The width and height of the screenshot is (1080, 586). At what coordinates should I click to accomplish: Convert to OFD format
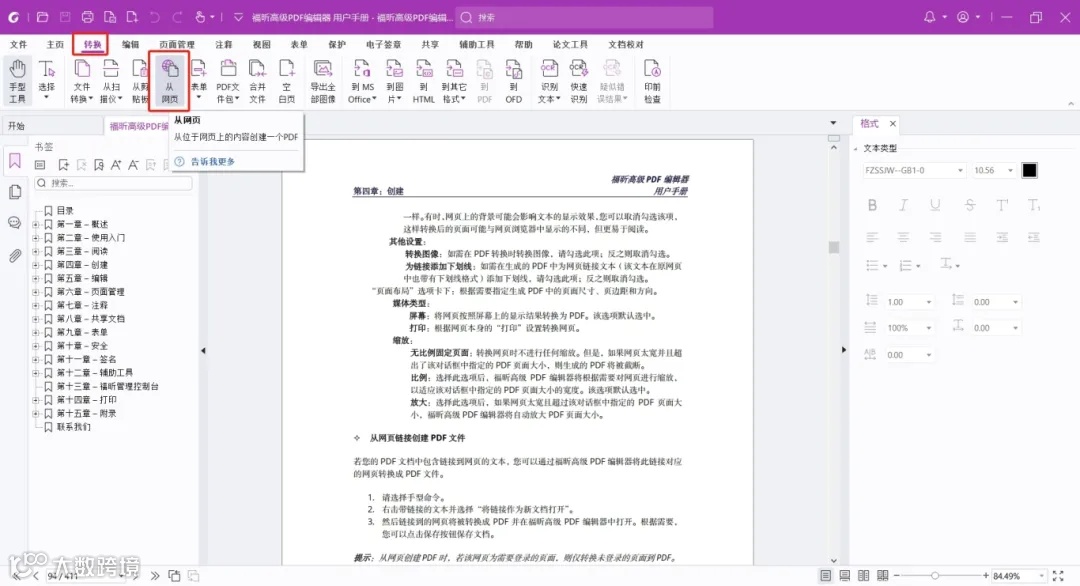coord(513,81)
